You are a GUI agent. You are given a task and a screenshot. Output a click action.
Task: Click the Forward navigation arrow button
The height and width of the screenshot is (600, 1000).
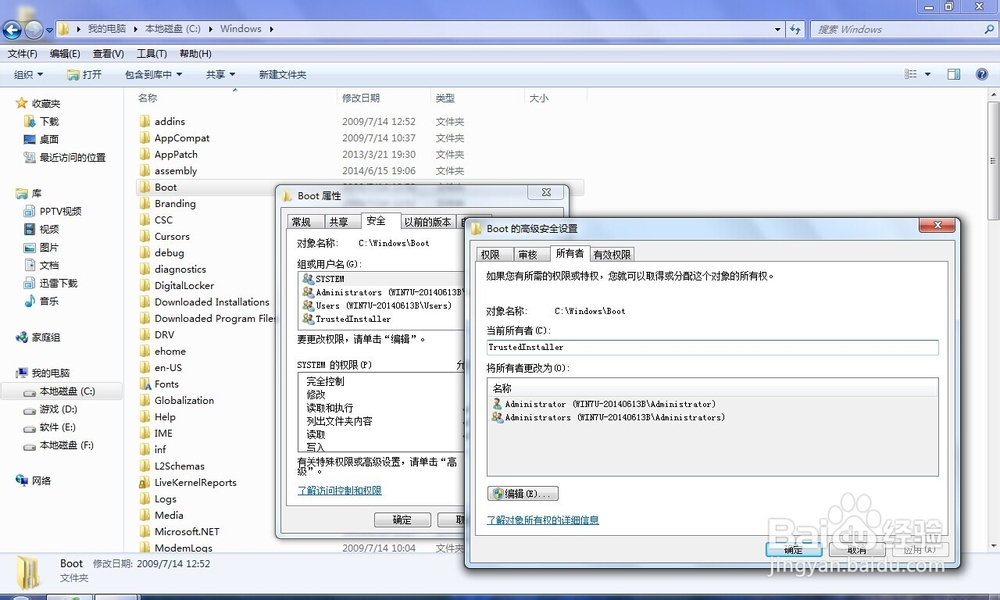pos(34,29)
